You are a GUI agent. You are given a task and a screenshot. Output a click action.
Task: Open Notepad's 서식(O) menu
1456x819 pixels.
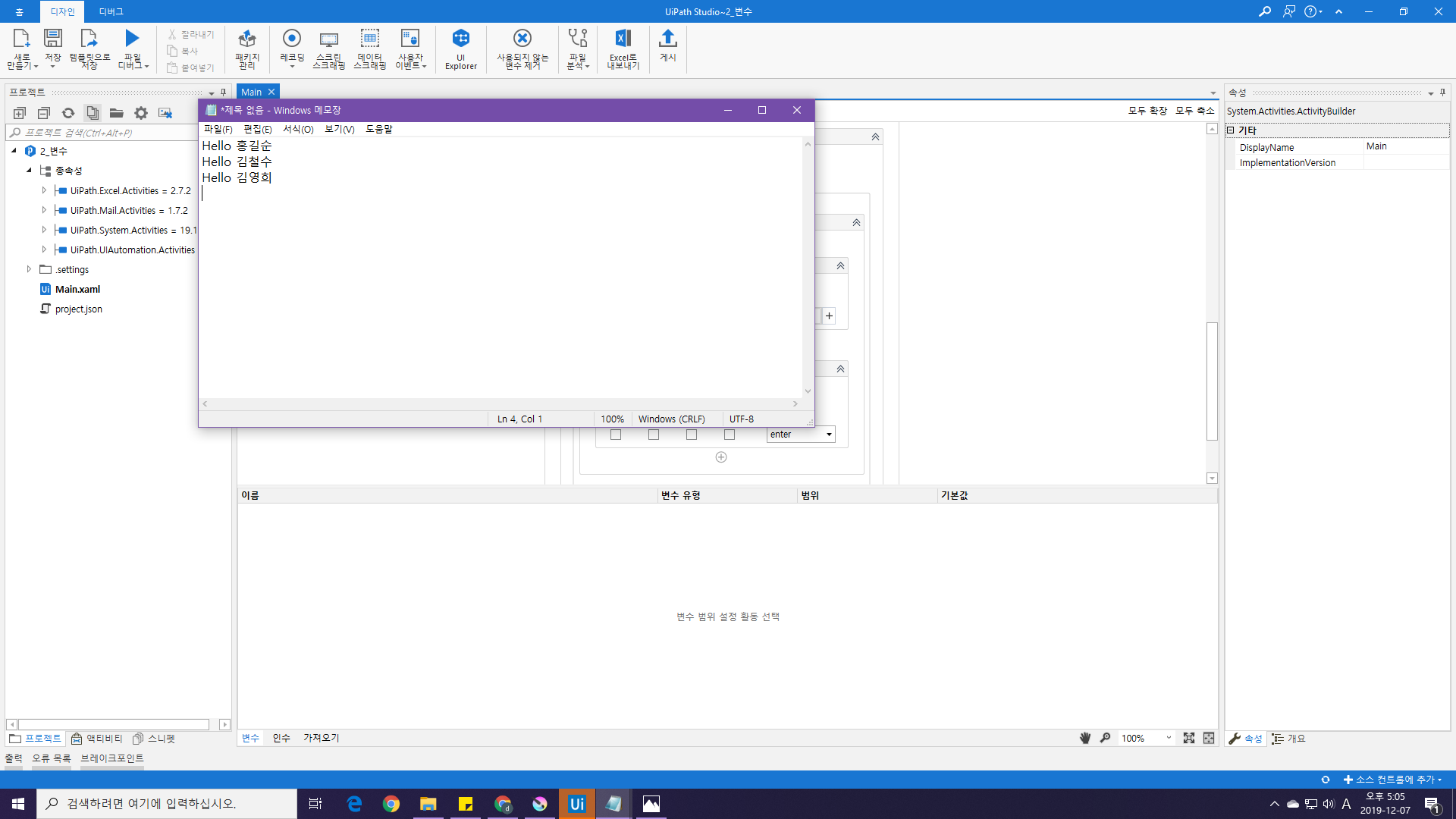click(x=298, y=129)
